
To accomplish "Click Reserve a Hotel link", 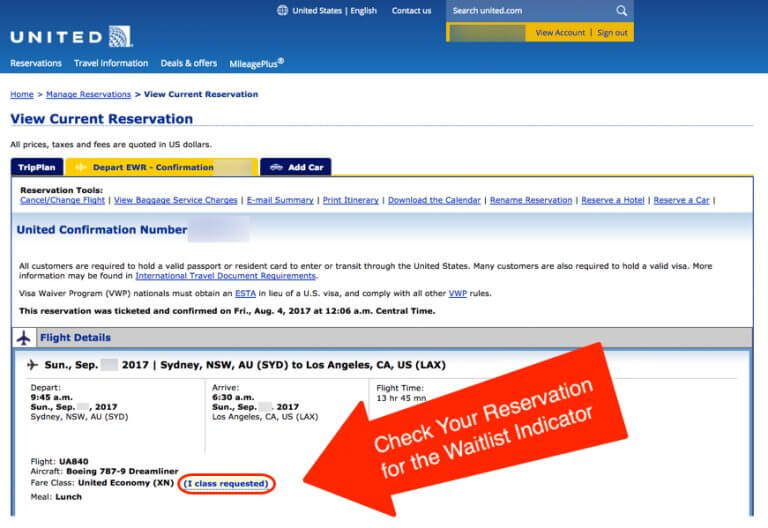I will 613,200.
